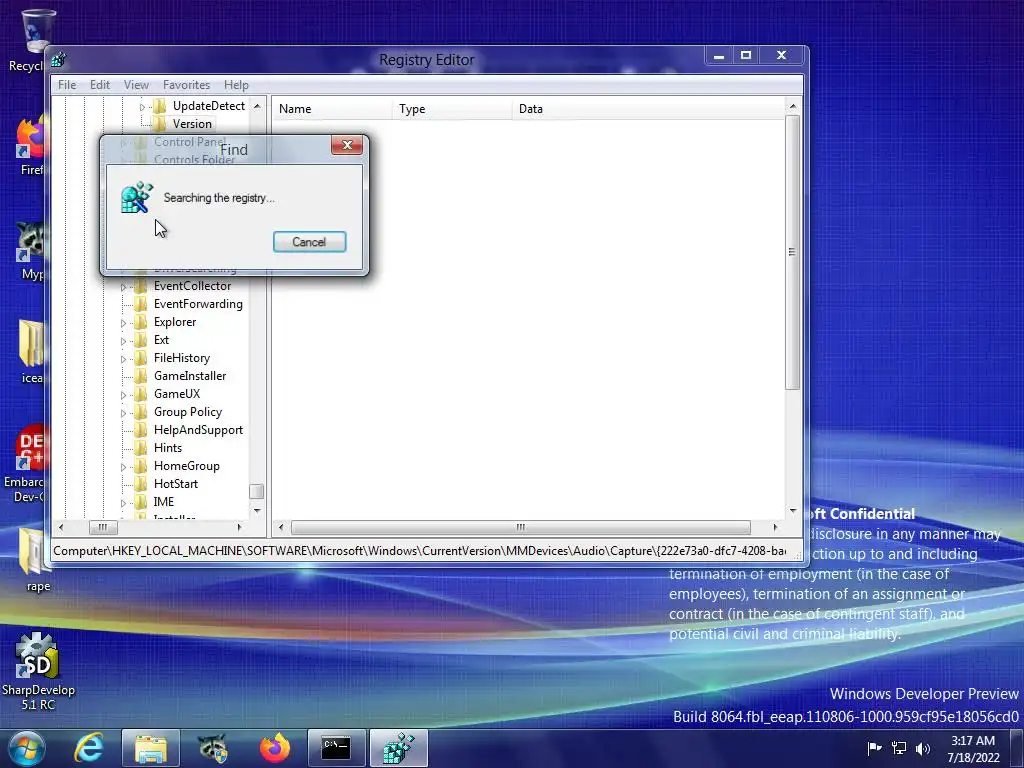
Task: Expand the EventCollector key
Action: (123, 287)
